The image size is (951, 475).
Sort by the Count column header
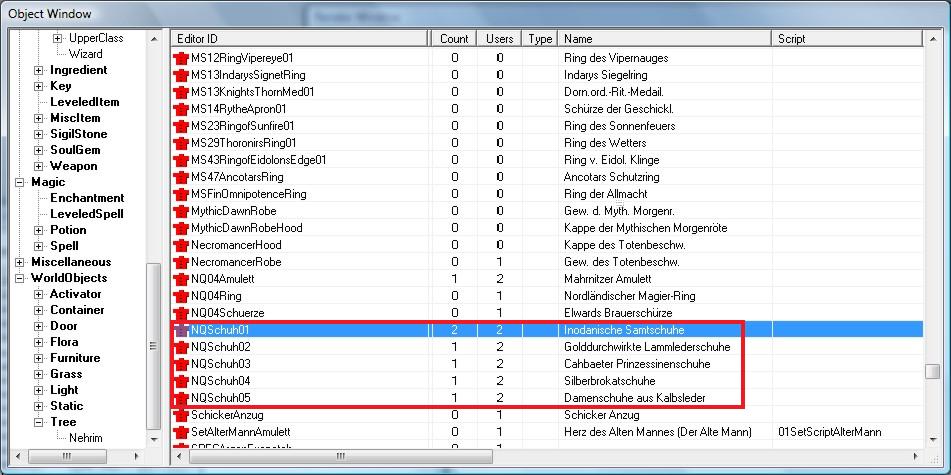click(454, 39)
